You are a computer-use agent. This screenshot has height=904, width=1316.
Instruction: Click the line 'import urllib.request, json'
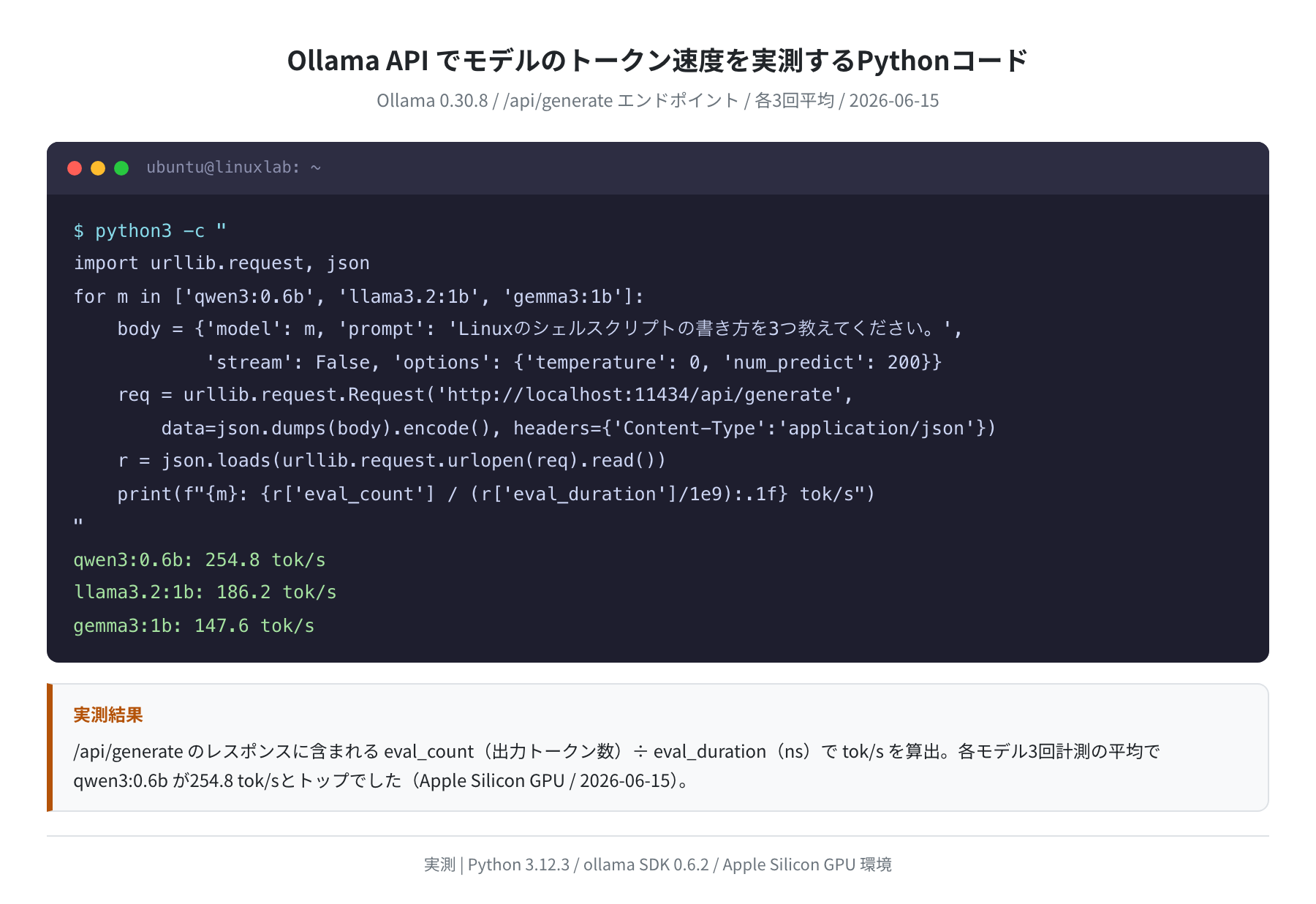[222, 263]
